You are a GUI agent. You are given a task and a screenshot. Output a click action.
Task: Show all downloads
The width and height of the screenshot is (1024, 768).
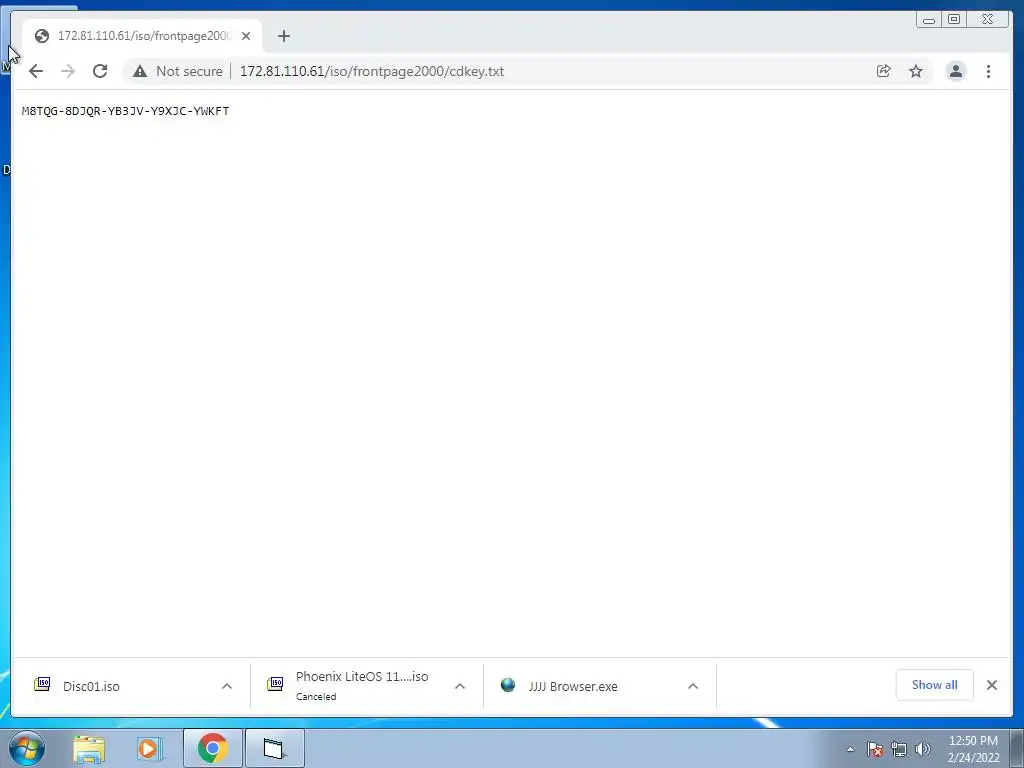[x=935, y=685]
